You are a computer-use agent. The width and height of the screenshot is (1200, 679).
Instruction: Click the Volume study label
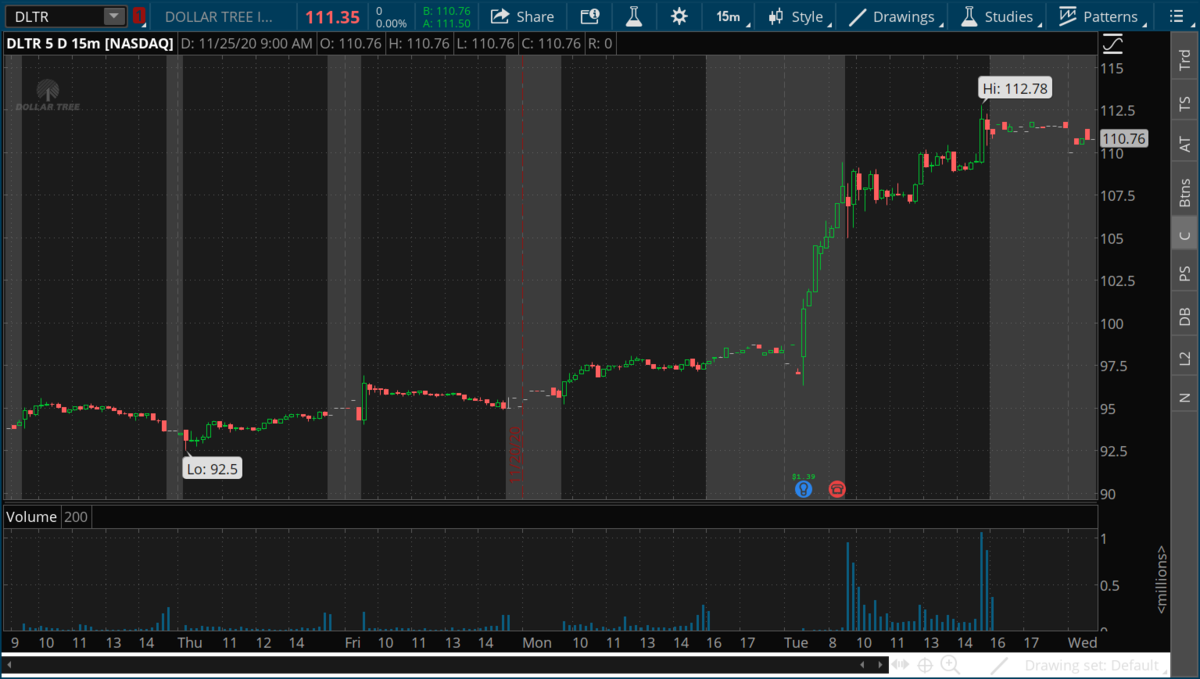click(30, 517)
